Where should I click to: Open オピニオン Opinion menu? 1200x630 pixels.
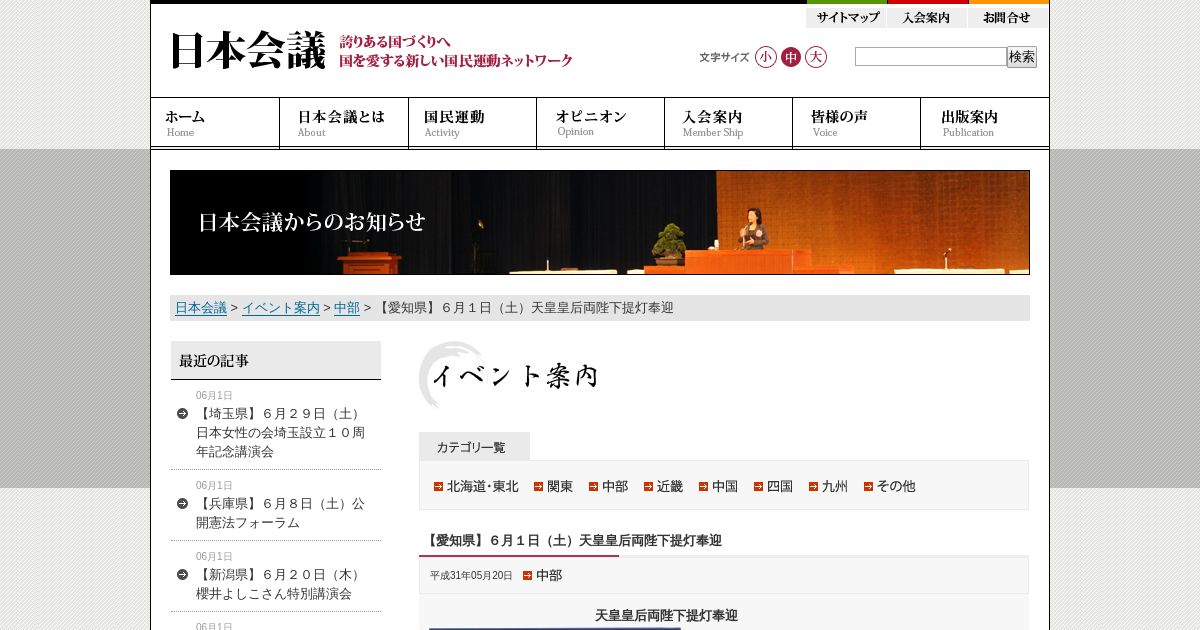coord(600,123)
